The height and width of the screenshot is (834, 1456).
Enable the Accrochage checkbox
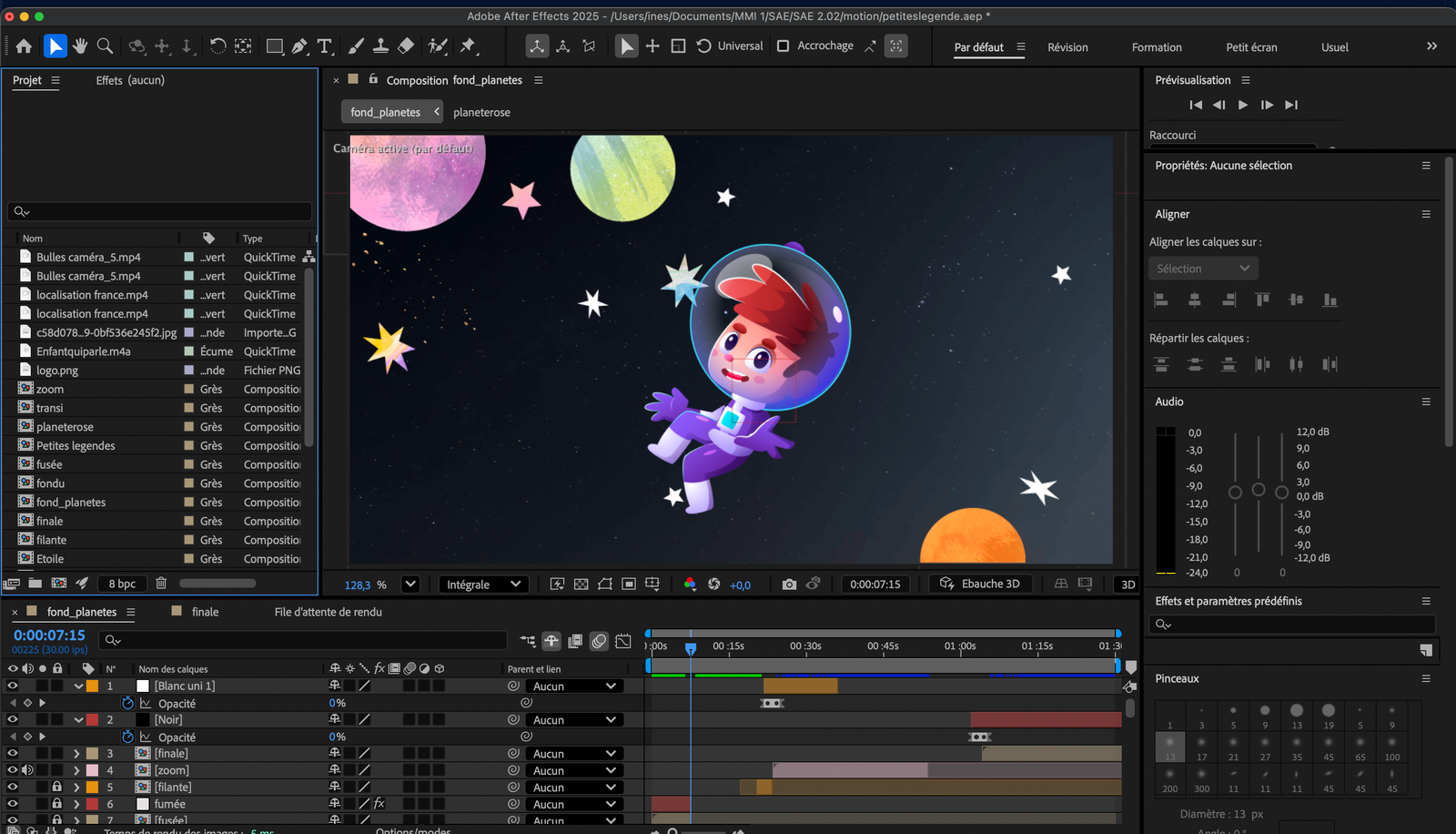[x=783, y=46]
